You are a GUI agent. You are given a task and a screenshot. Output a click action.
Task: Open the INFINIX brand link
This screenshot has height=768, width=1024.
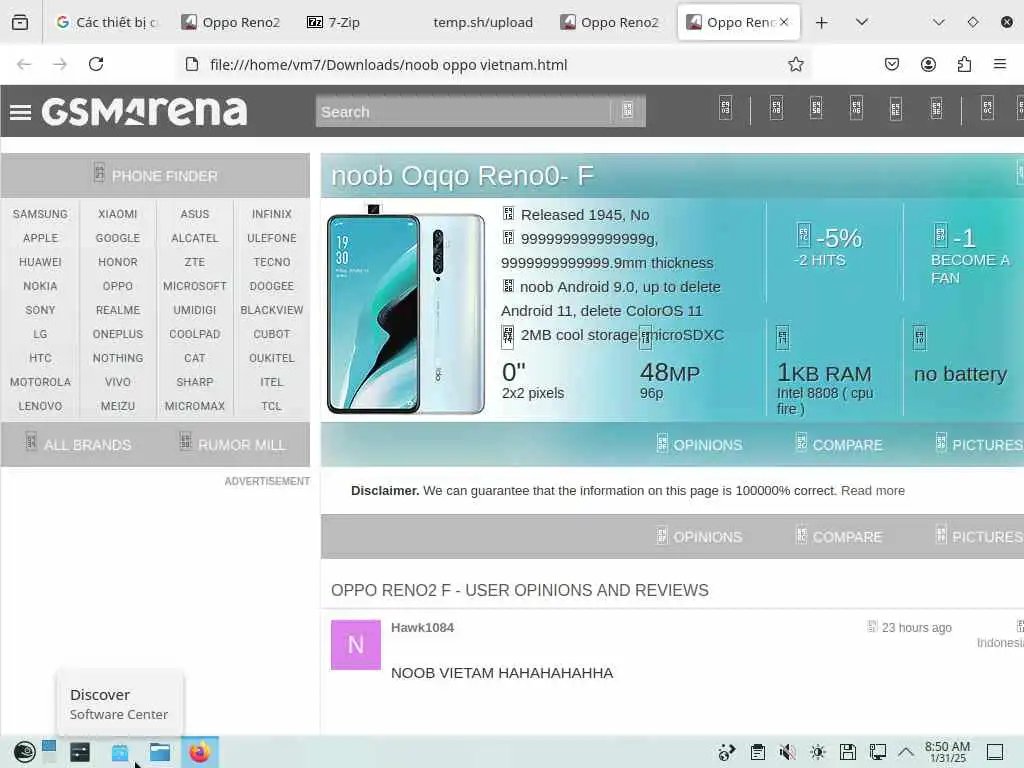(x=272, y=214)
